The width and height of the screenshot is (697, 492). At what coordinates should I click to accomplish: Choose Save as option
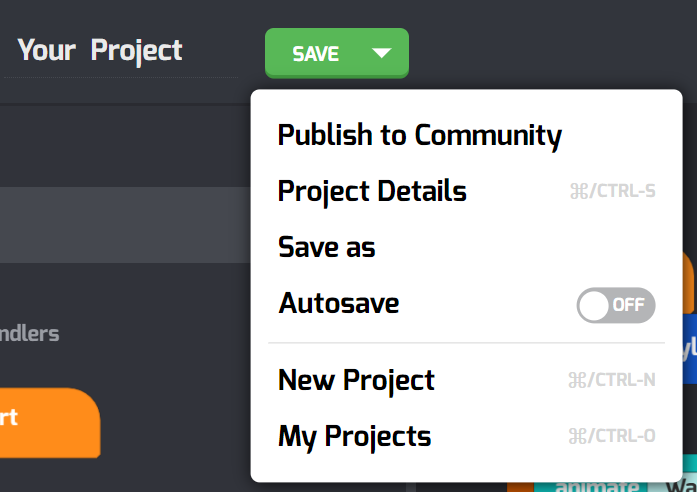coord(327,247)
